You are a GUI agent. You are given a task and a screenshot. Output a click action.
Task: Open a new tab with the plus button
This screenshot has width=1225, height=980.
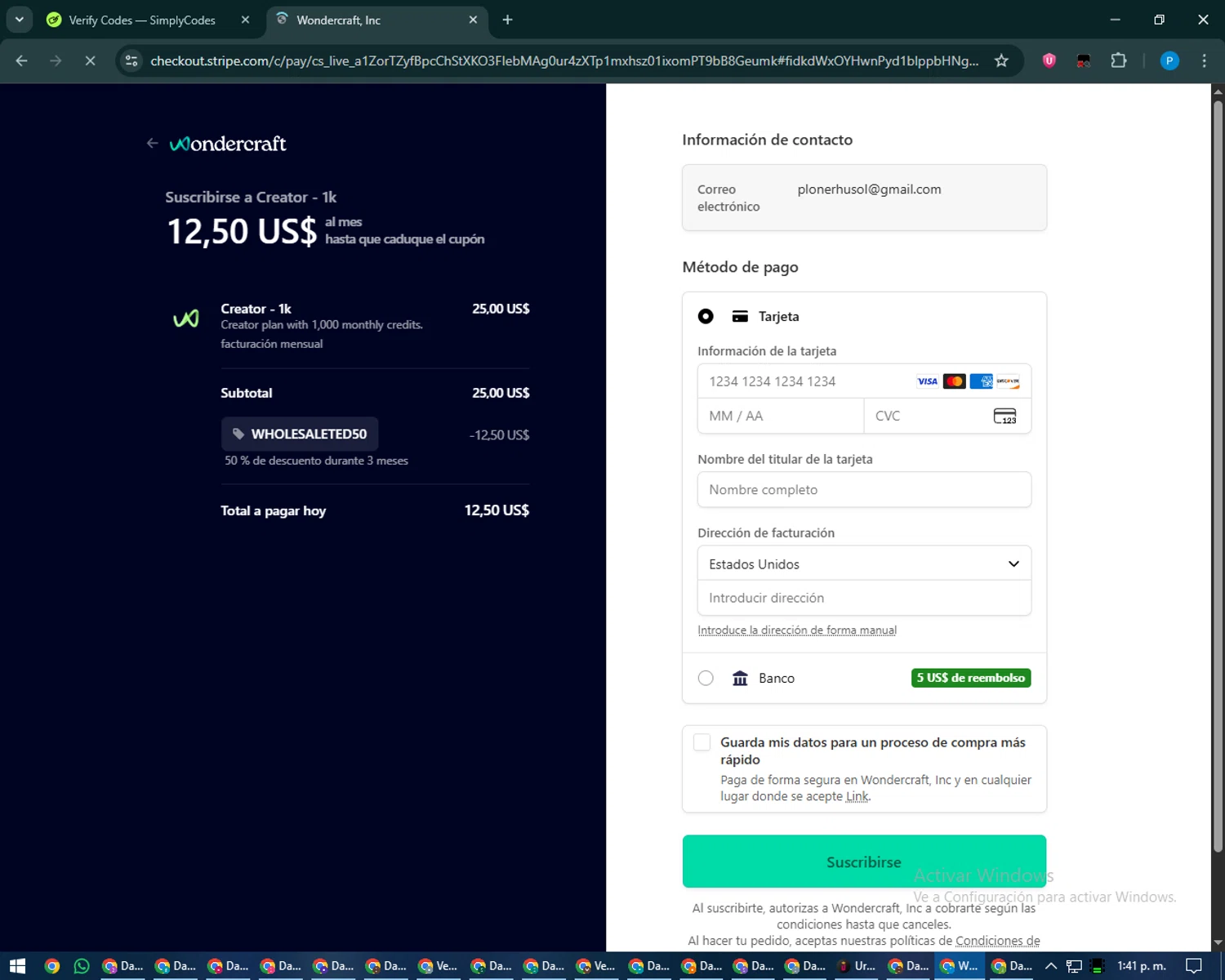tap(507, 20)
